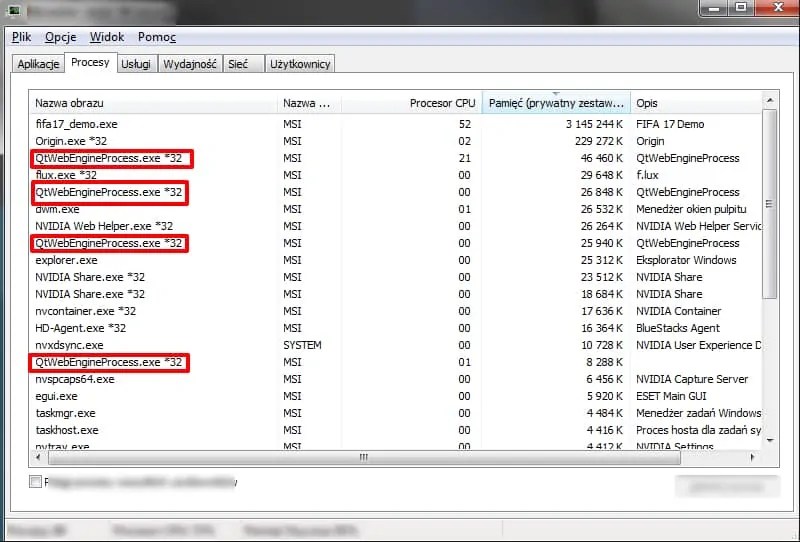
Task: Sort by the user name column header
Action: tap(309, 103)
